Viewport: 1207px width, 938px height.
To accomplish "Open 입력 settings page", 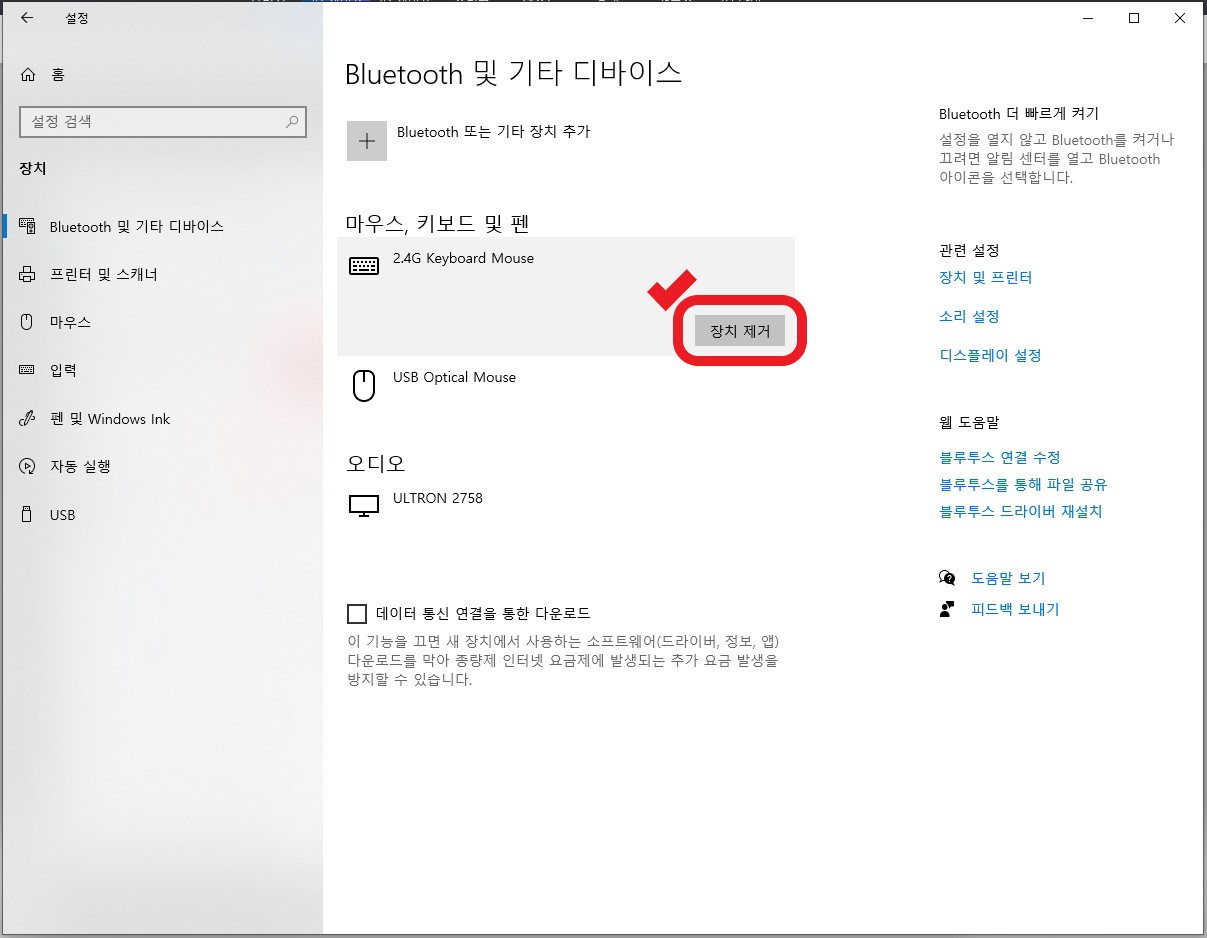I will pos(63,370).
